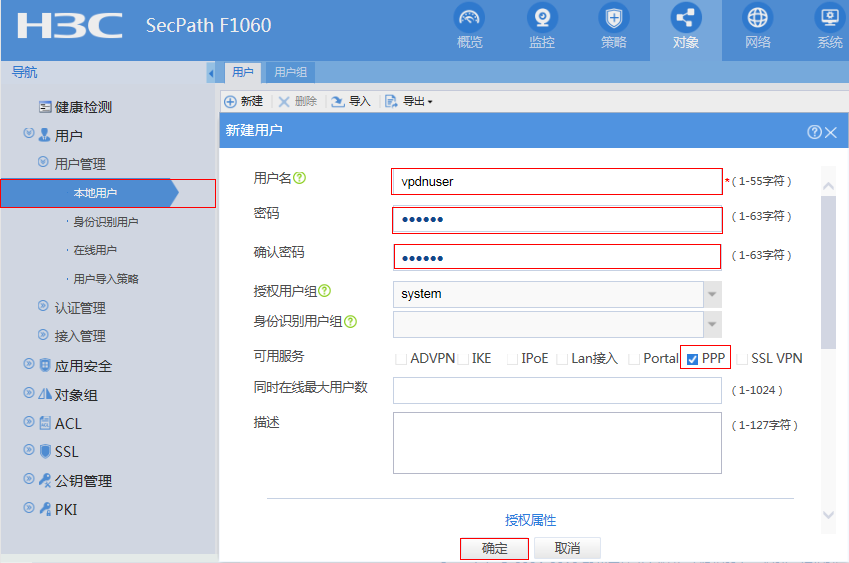Select 身份识别用户 in navigation
This screenshot has width=849, height=563.
106,222
